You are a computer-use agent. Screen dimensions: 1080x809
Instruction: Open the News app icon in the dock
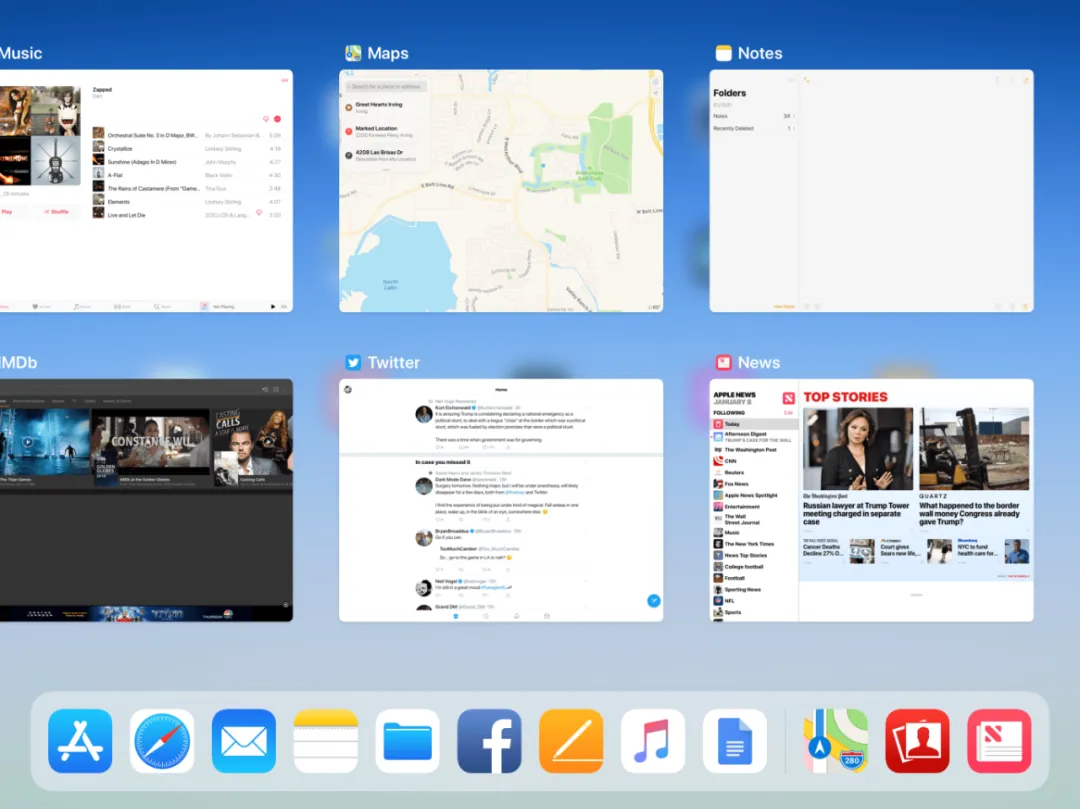(x=999, y=741)
